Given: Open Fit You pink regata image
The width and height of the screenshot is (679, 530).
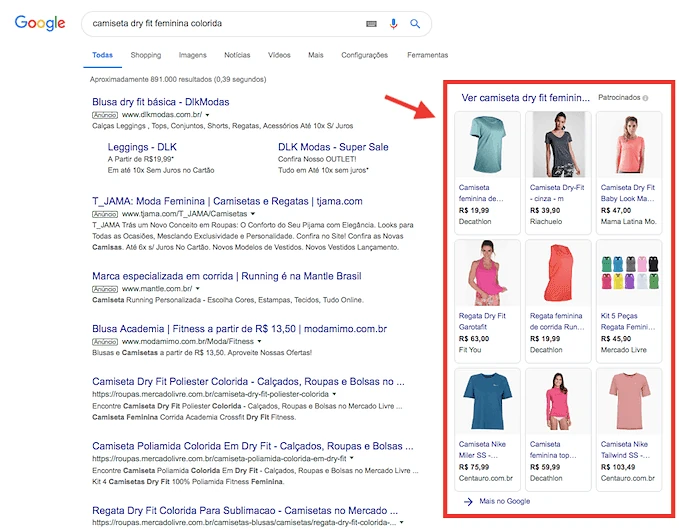Looking at the screenshot, I should coord(487,273).
